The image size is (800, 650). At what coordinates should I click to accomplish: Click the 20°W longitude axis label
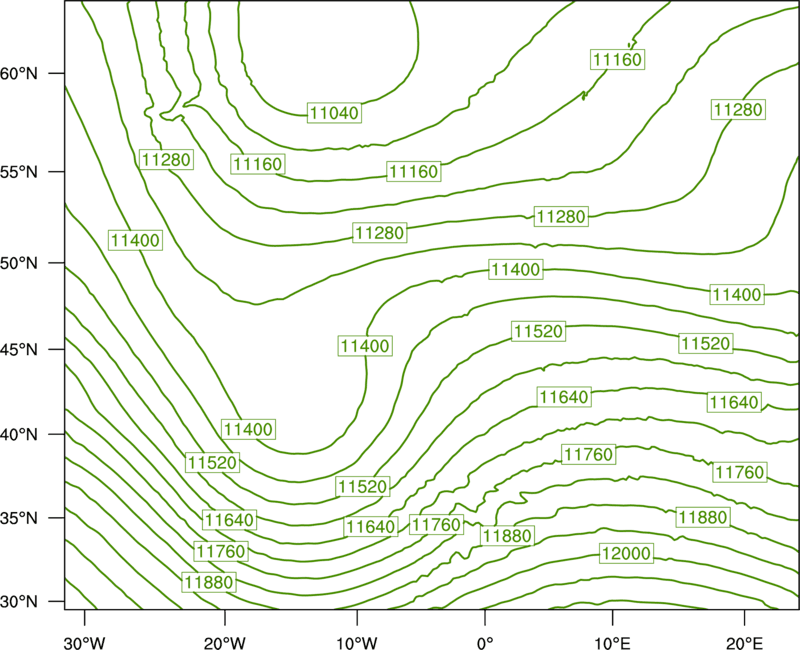pos(224,643)
